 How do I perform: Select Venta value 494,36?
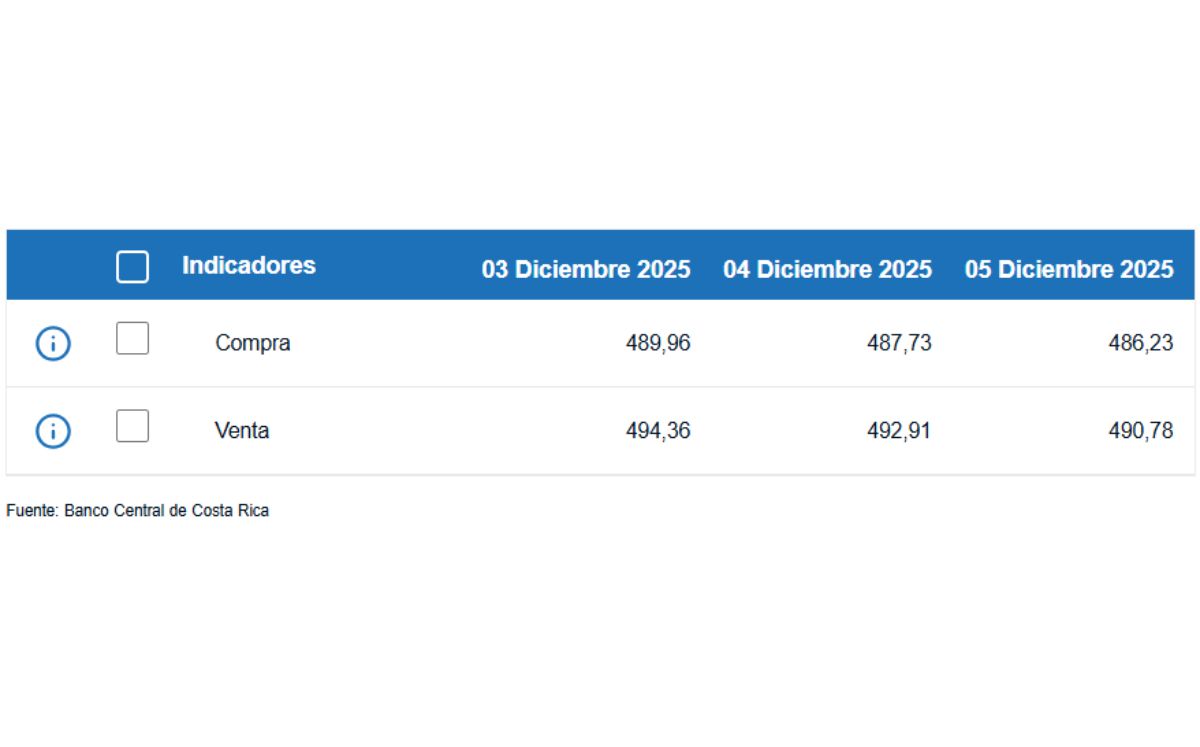pyautogui.click(x=658, y=431)
